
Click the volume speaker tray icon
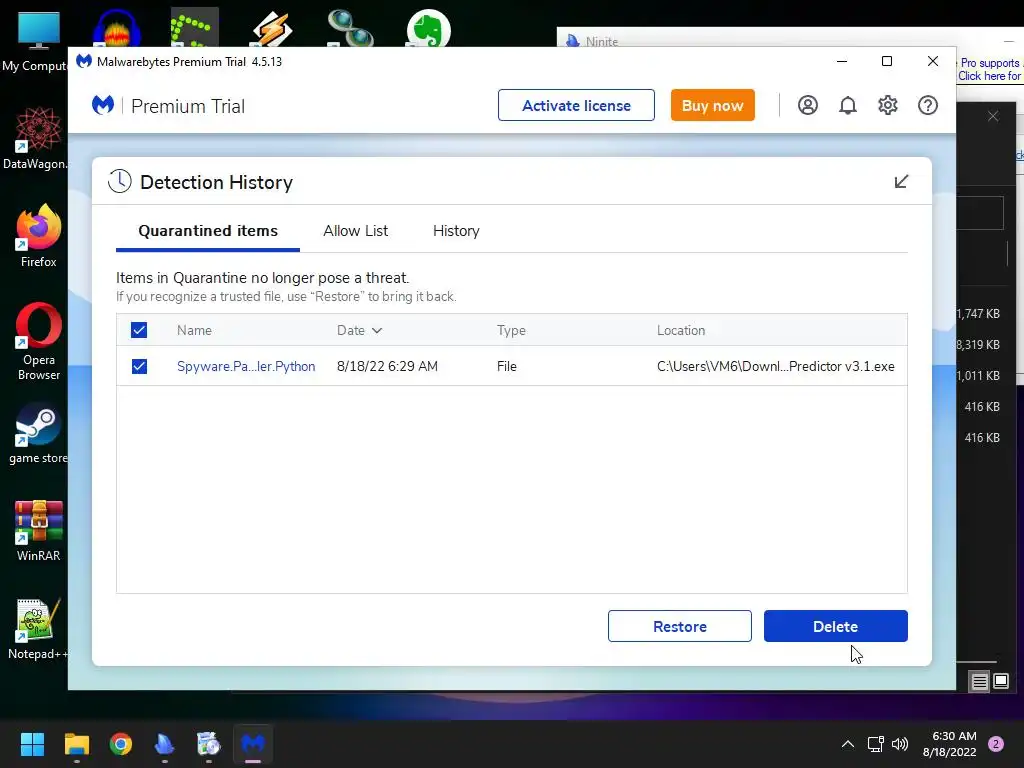(899, 744)
